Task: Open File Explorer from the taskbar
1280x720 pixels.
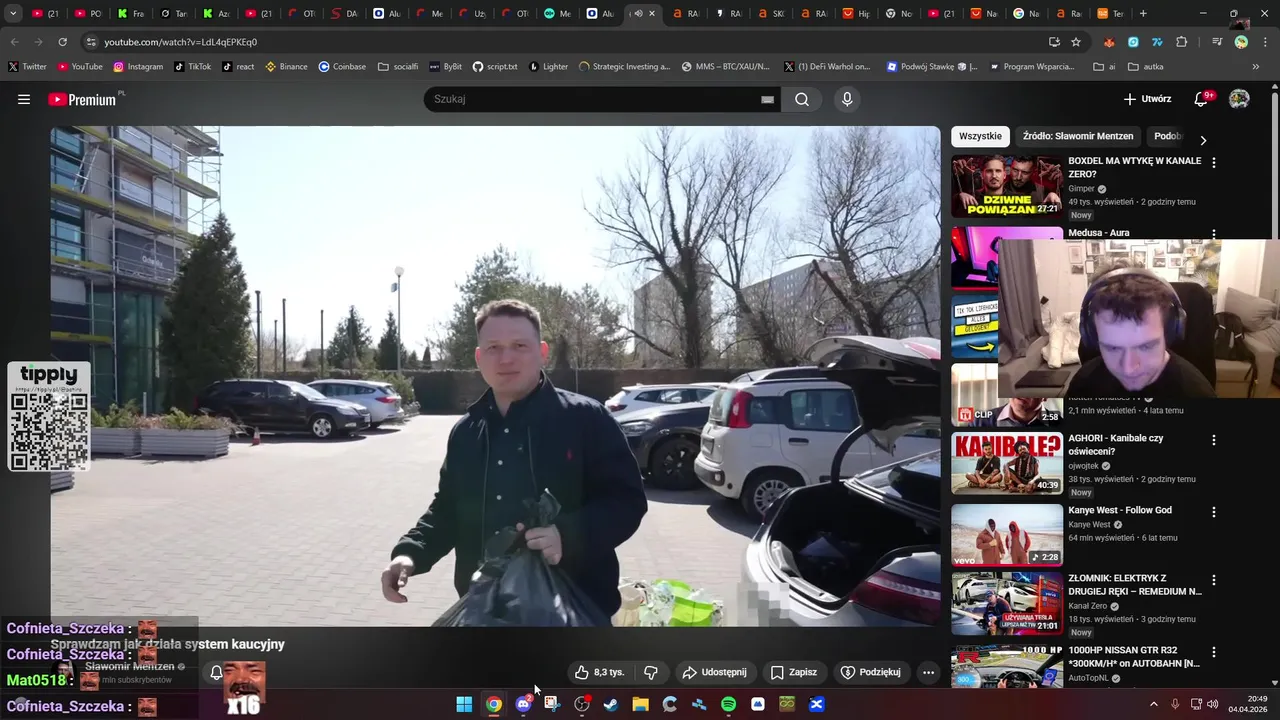Action: pyautogui.click(x=640, y=704)
